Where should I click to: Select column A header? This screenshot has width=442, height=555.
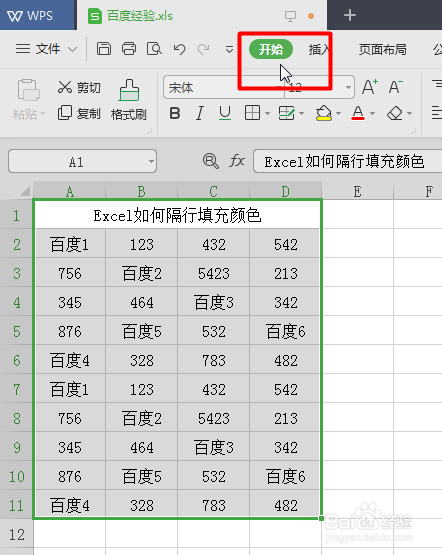point(70,191)
